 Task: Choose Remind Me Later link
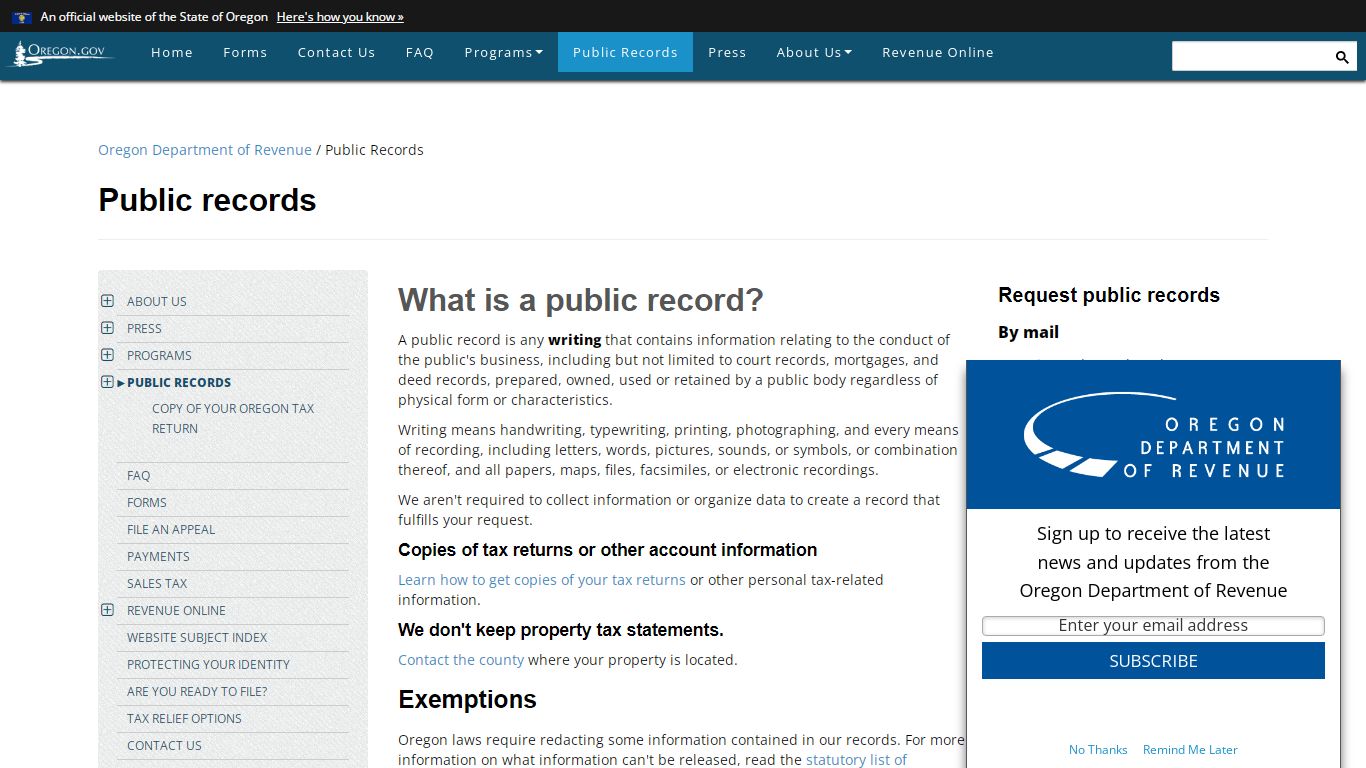tap(1190, 750)
